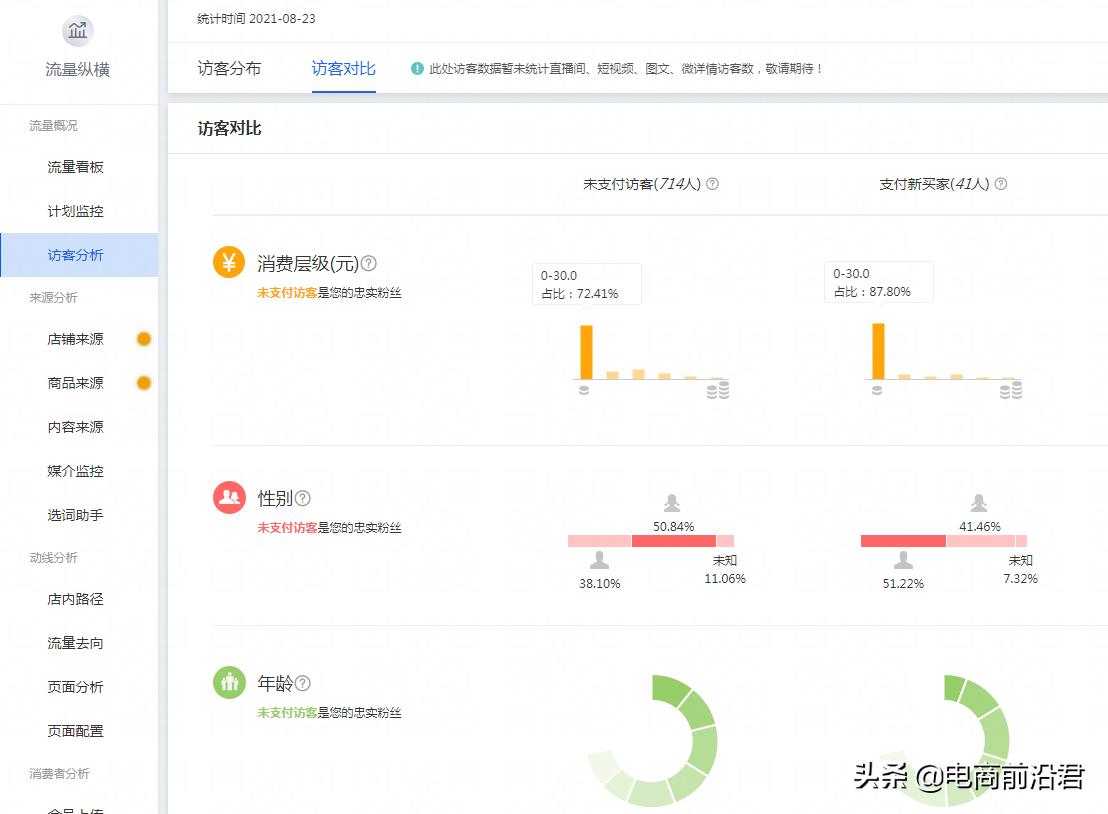Click dark red 51.22% gender bar segment
This screenshot has width=1108, height=814.
[903, 541]
